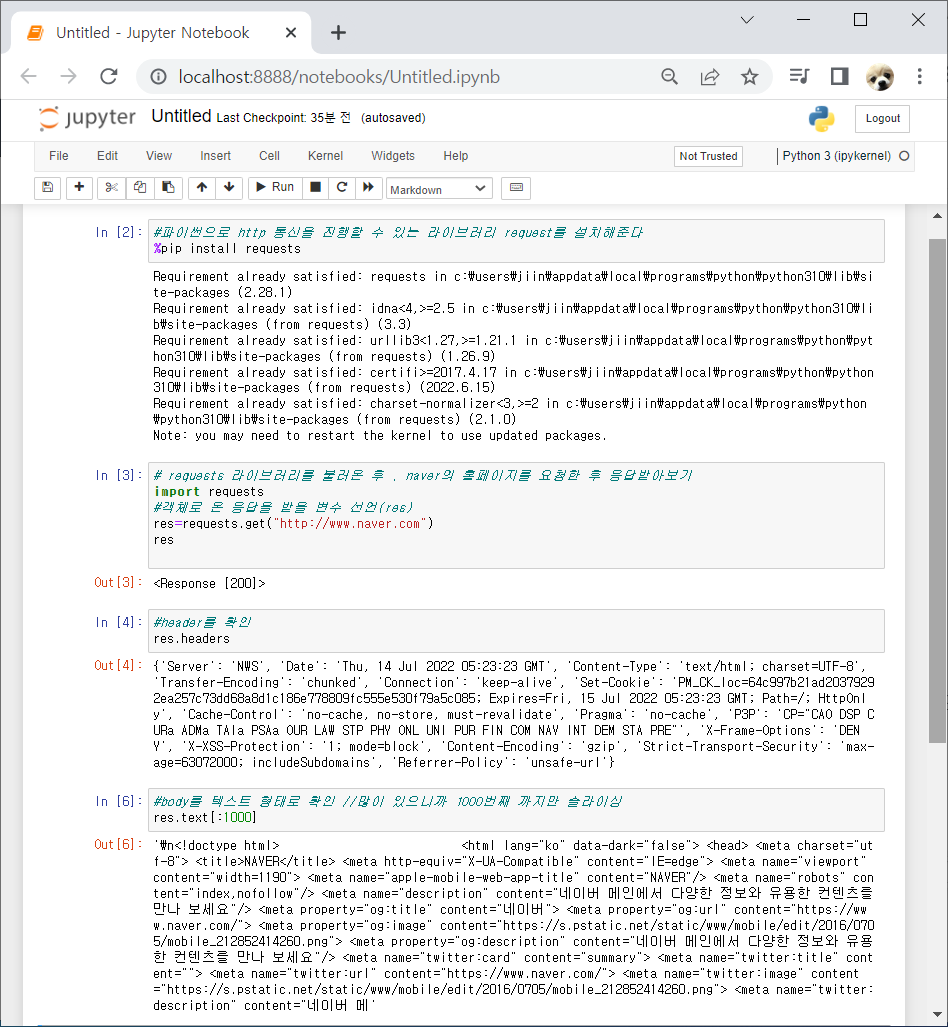This screenshot has height=1027, width=948.
Task: Open Chrome three-dot menu
Action: coord(920,77)
